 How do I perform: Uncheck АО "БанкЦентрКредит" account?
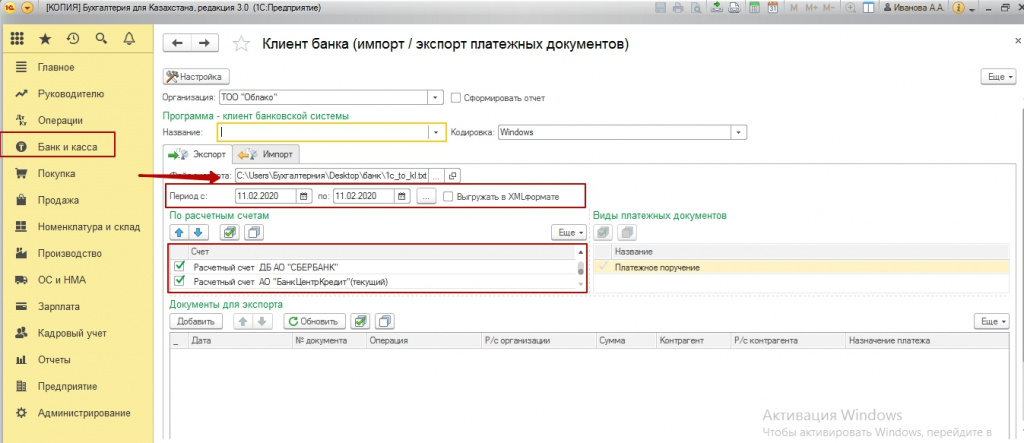(180, 282)
